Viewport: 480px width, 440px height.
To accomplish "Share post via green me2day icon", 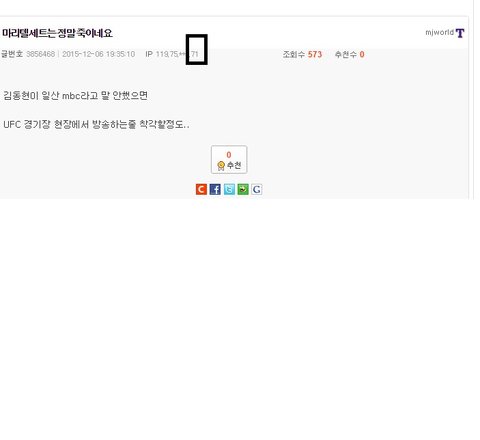I will pyautogui.click(x=243, y=189).
